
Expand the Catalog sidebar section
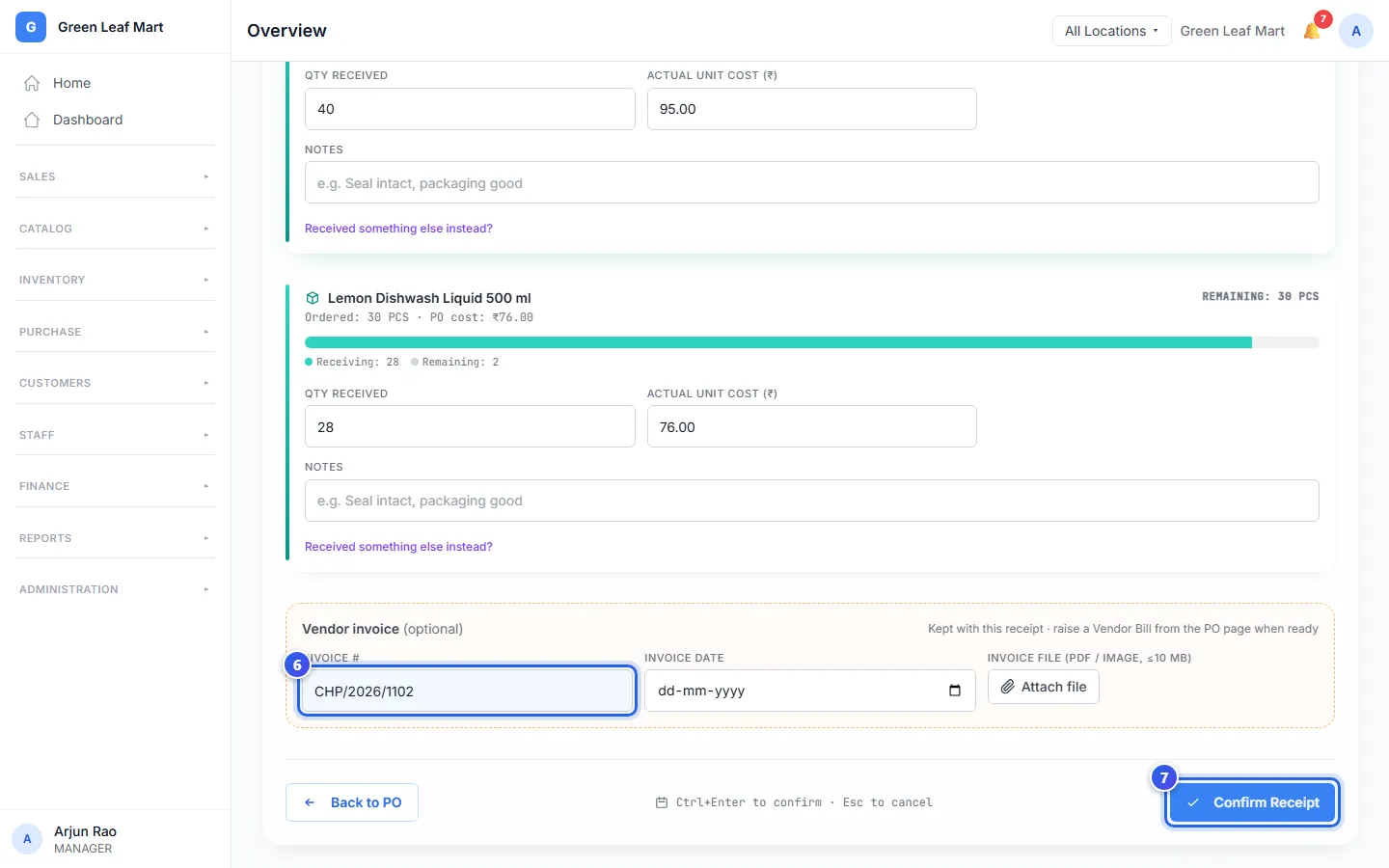click(115, 229)
